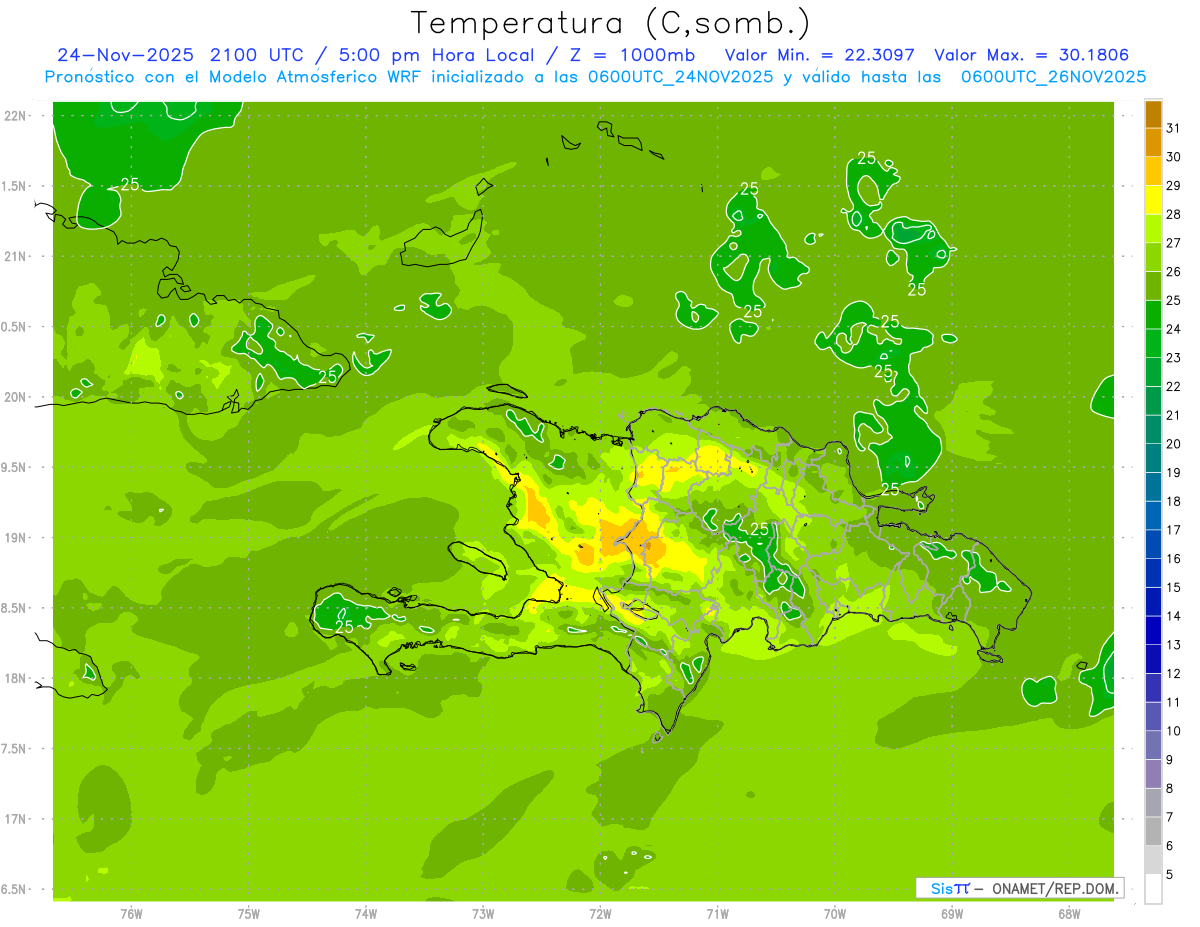
Task: Click latitude axis label '21N'
Action: pyautogui.click(x=15, y=256)
